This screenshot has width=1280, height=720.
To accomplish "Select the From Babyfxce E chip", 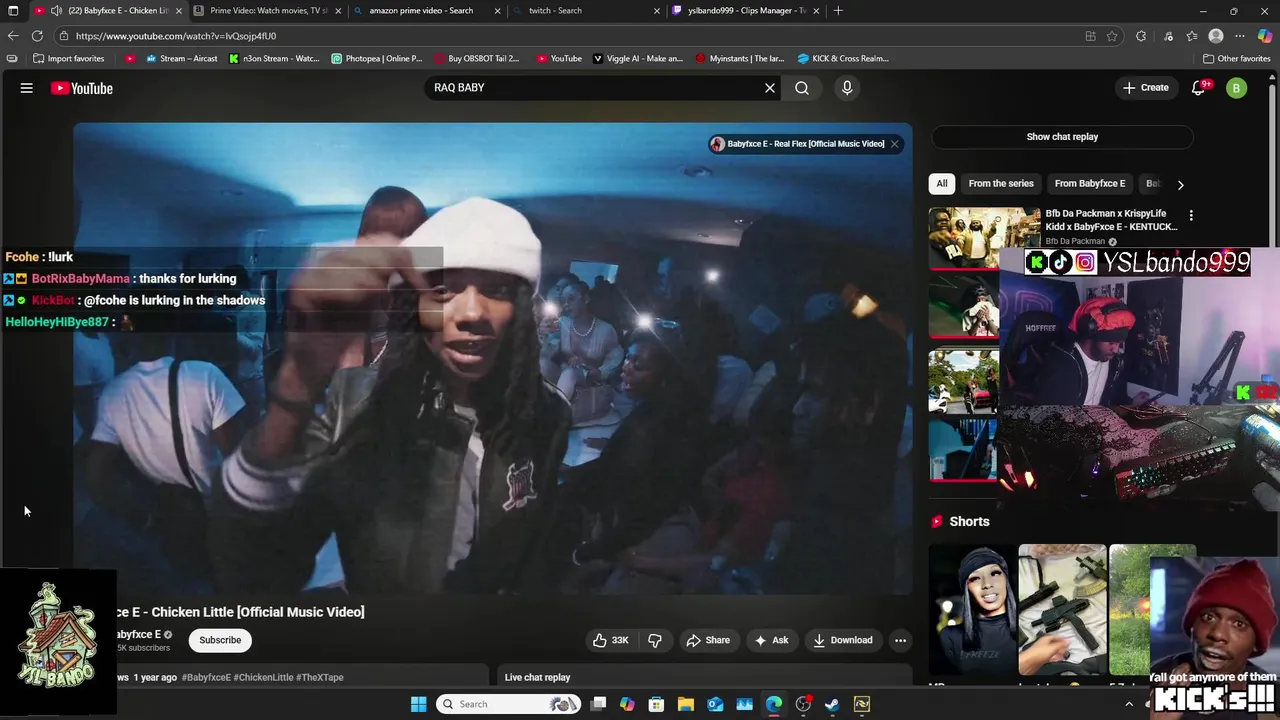I will pos(1090,184).
